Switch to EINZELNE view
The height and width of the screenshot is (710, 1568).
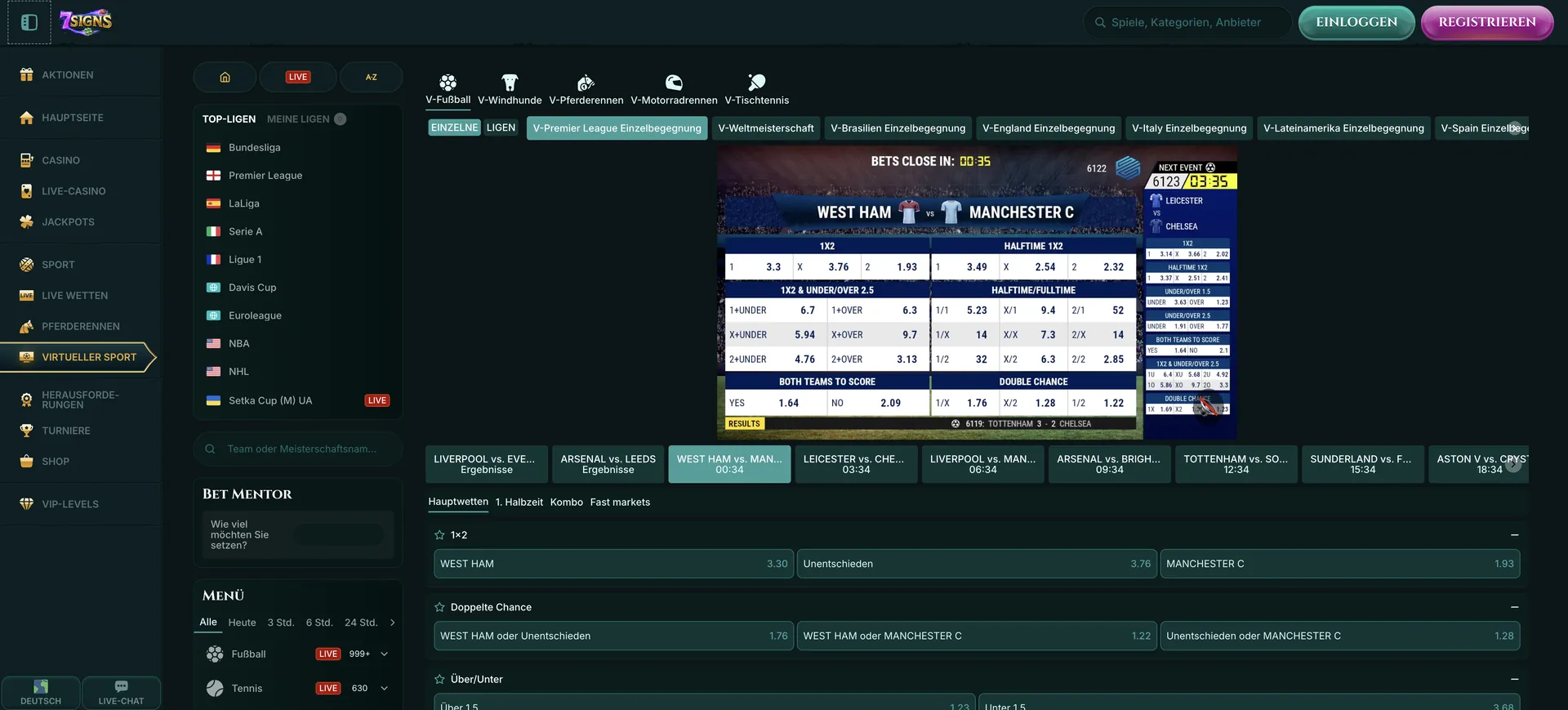[454, 127]
